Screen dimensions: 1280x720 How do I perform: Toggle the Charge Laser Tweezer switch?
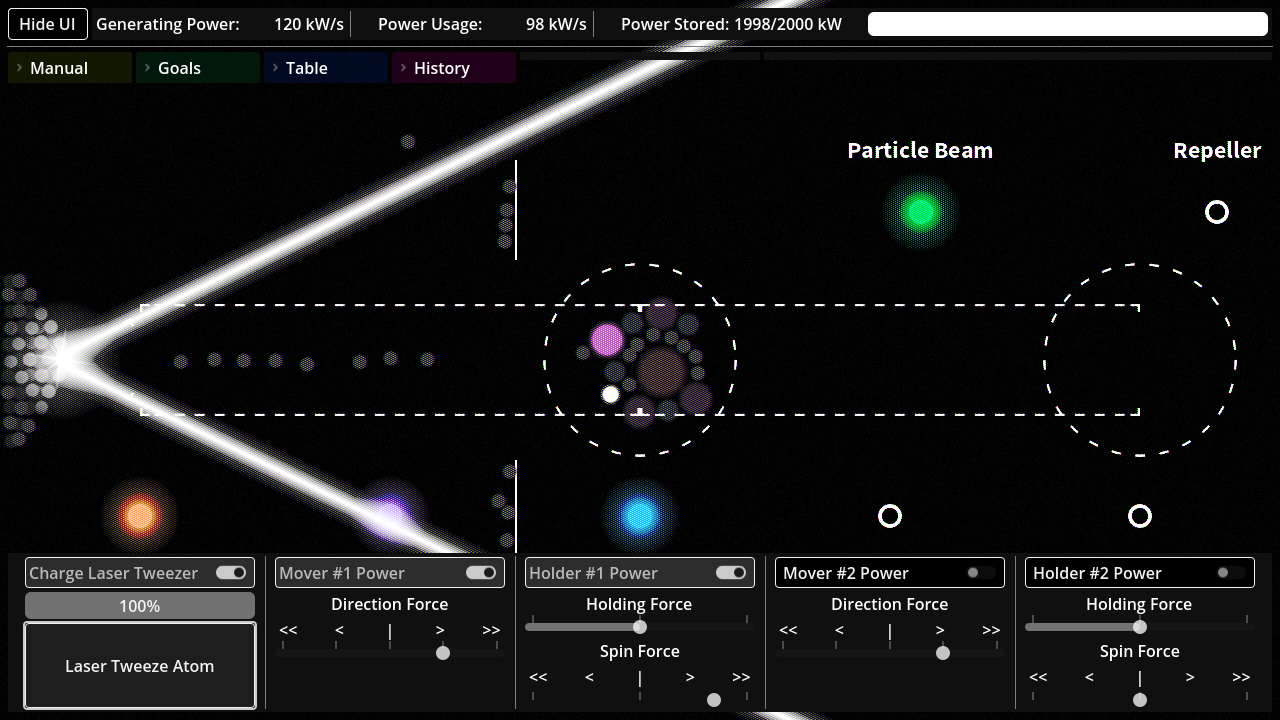(231, 573)
